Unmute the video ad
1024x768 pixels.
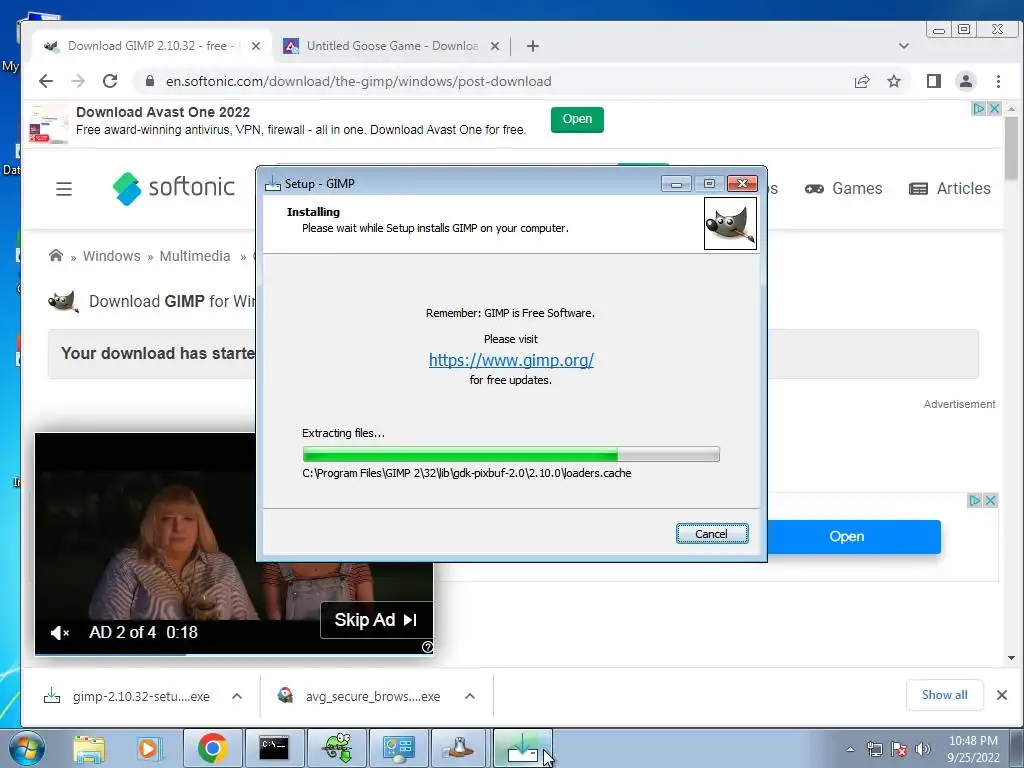[59, 633]
